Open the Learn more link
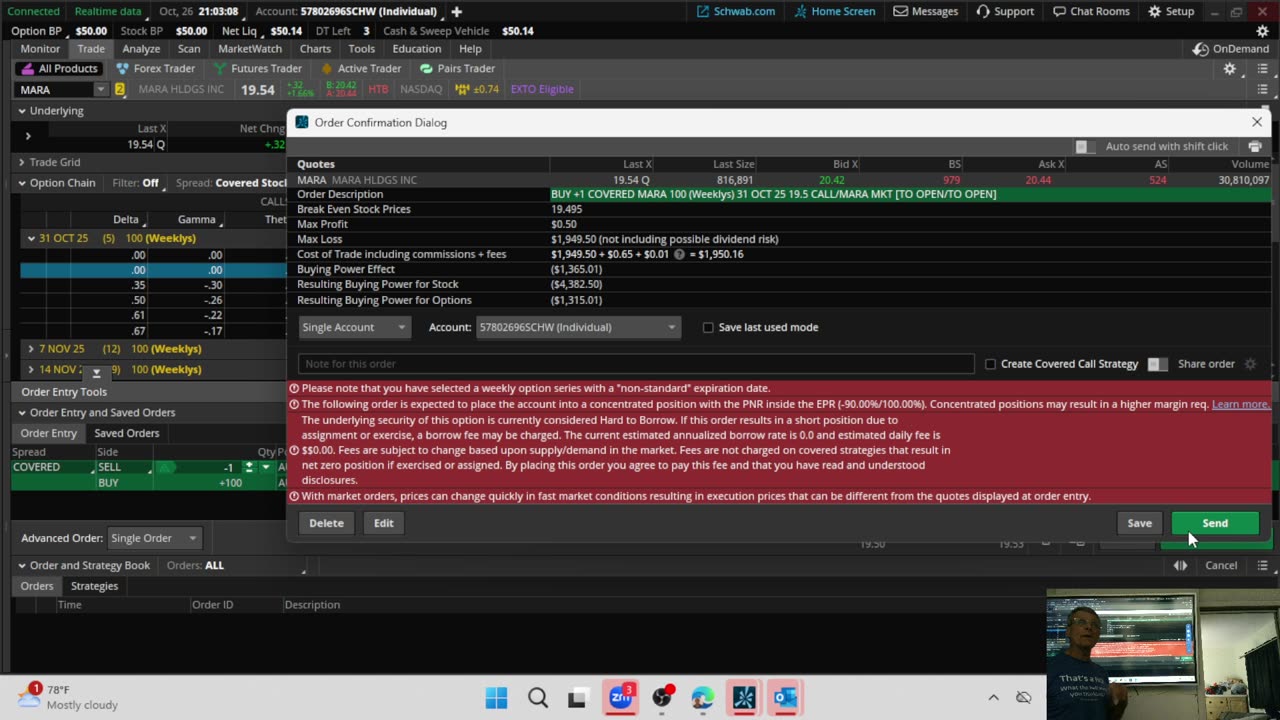Screen dimensions: 1280x720 point(1241,404)
